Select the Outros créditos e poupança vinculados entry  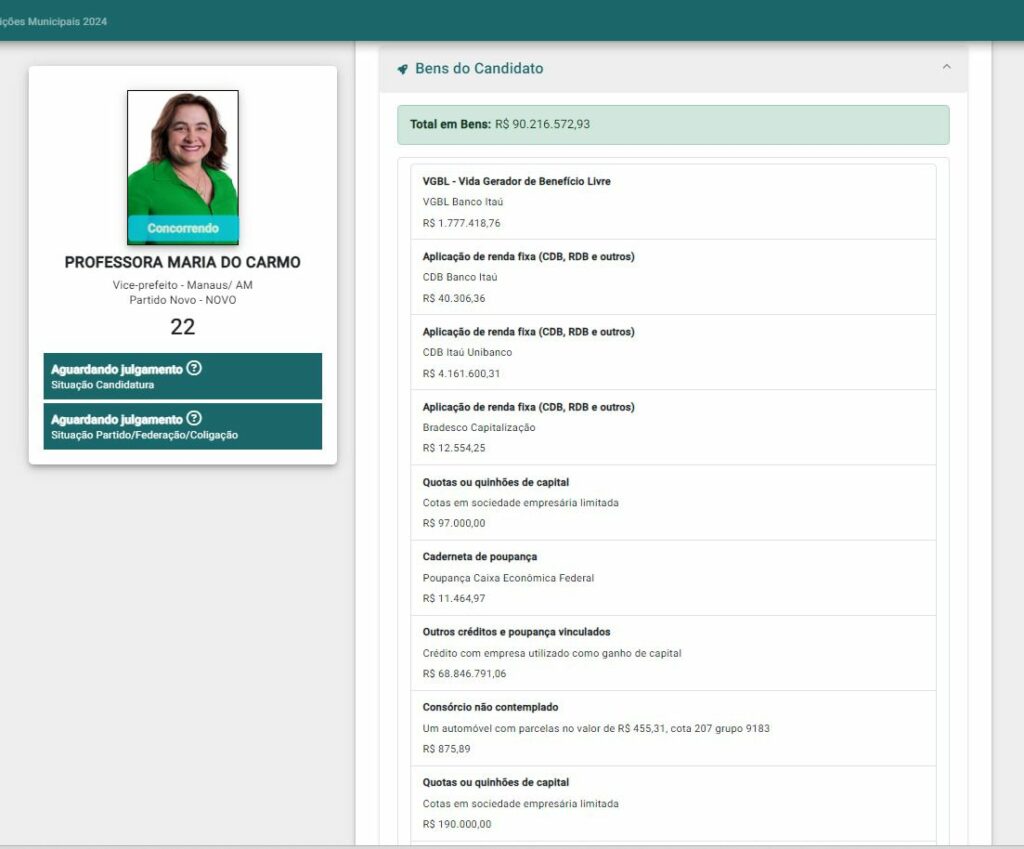(x=672, y=653)
